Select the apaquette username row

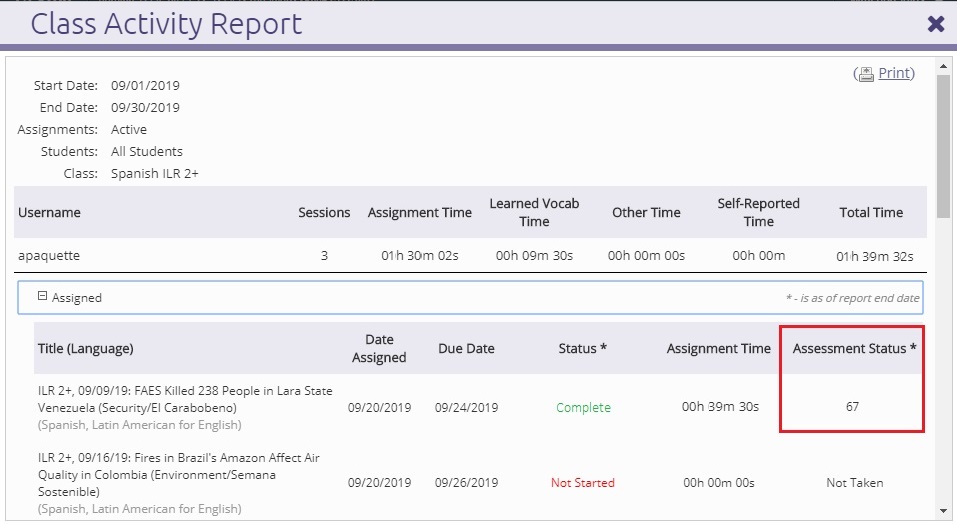(49, 255)
